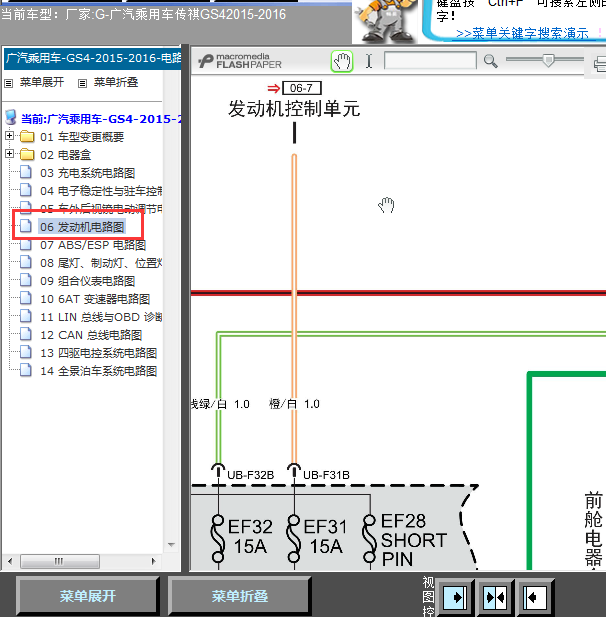This screenshot has height=617, width=606.
Task: Click document icon of 14 全景泊车系统电路图
Action: pos(26,370)
